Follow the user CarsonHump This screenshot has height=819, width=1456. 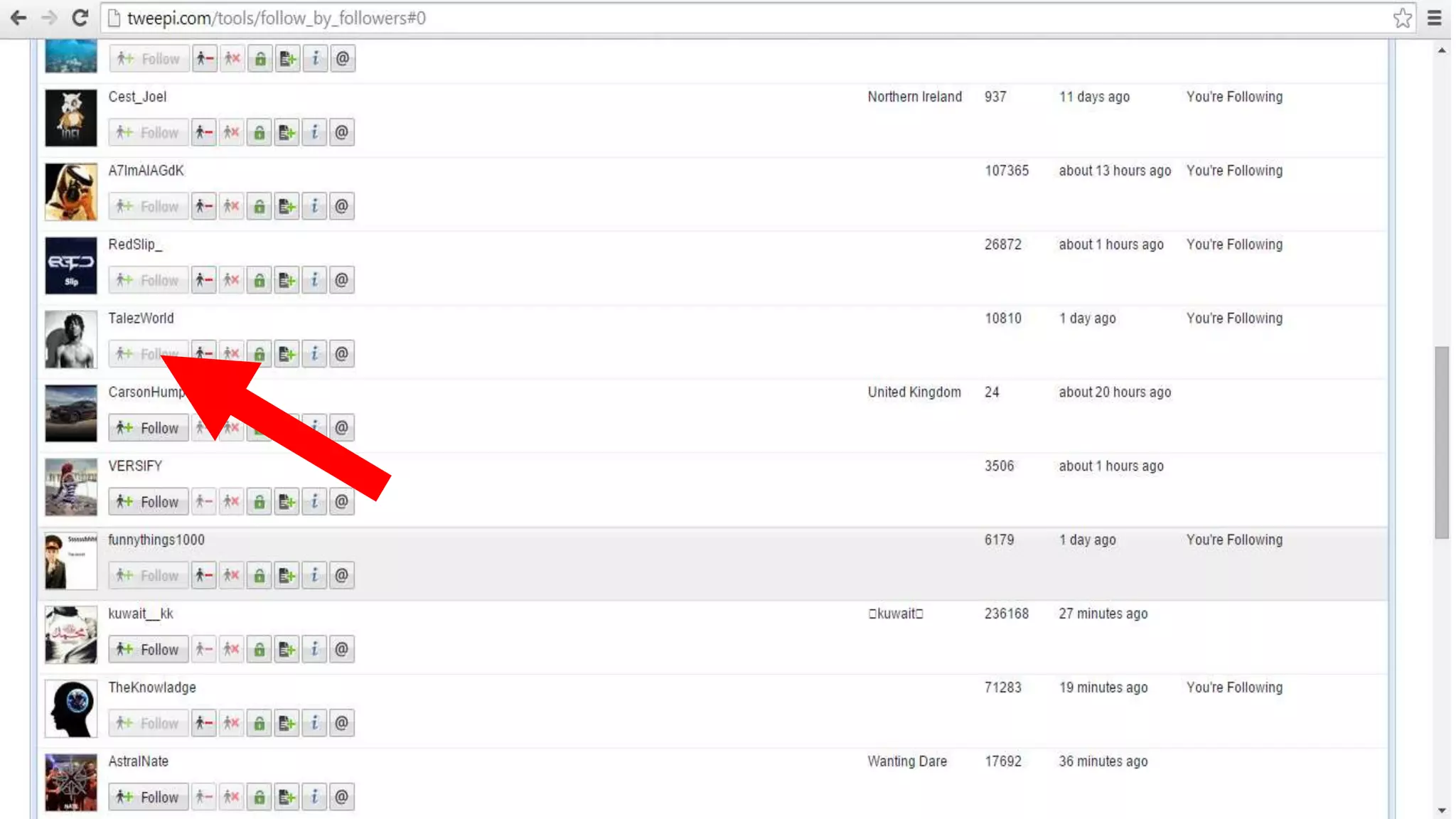149,428
